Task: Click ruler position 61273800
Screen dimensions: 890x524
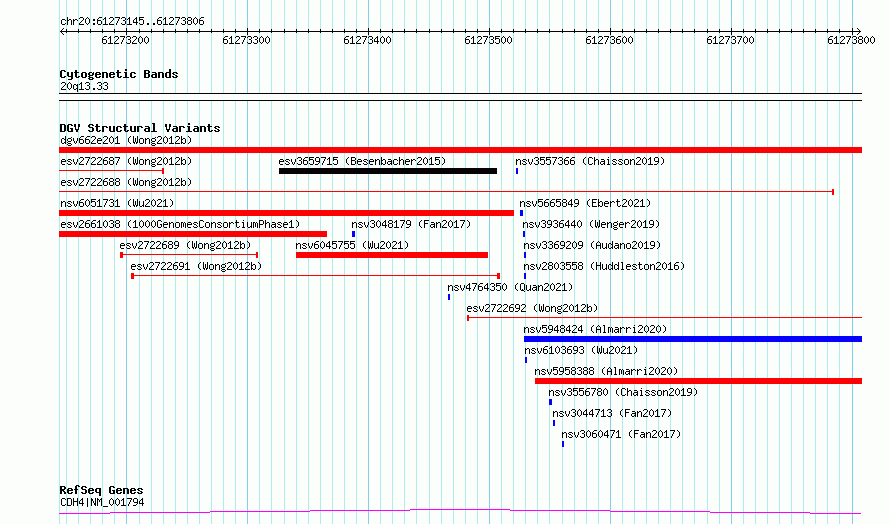Action: tap(851, 40)
